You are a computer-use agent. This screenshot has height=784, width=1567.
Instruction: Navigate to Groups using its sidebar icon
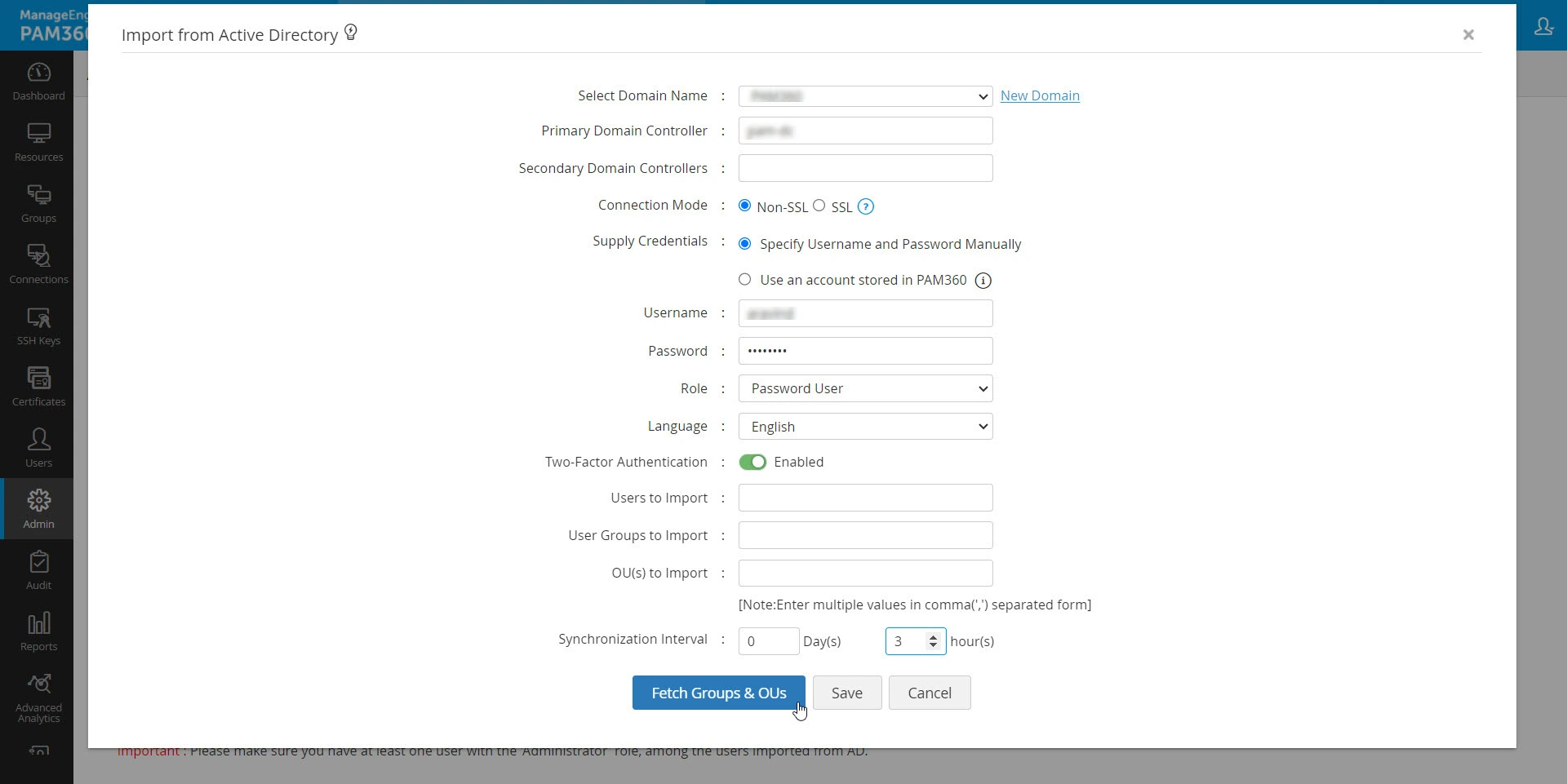pyautogui.click(x=38, y=202)
